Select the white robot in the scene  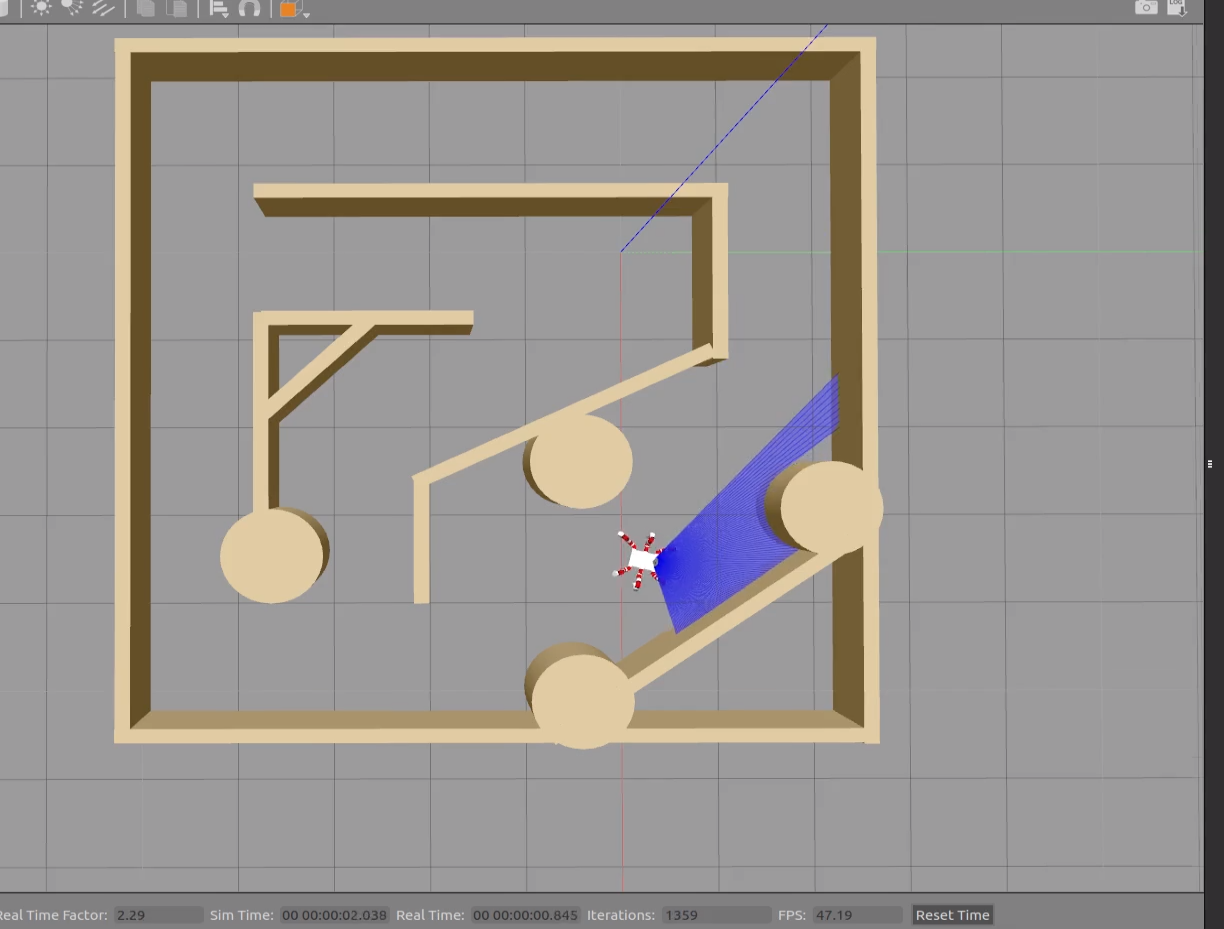click(x=641, y=560)
